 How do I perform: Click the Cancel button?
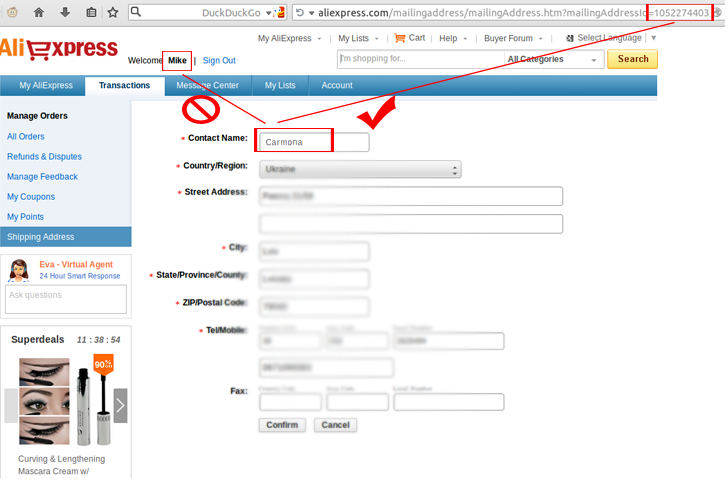335,425
